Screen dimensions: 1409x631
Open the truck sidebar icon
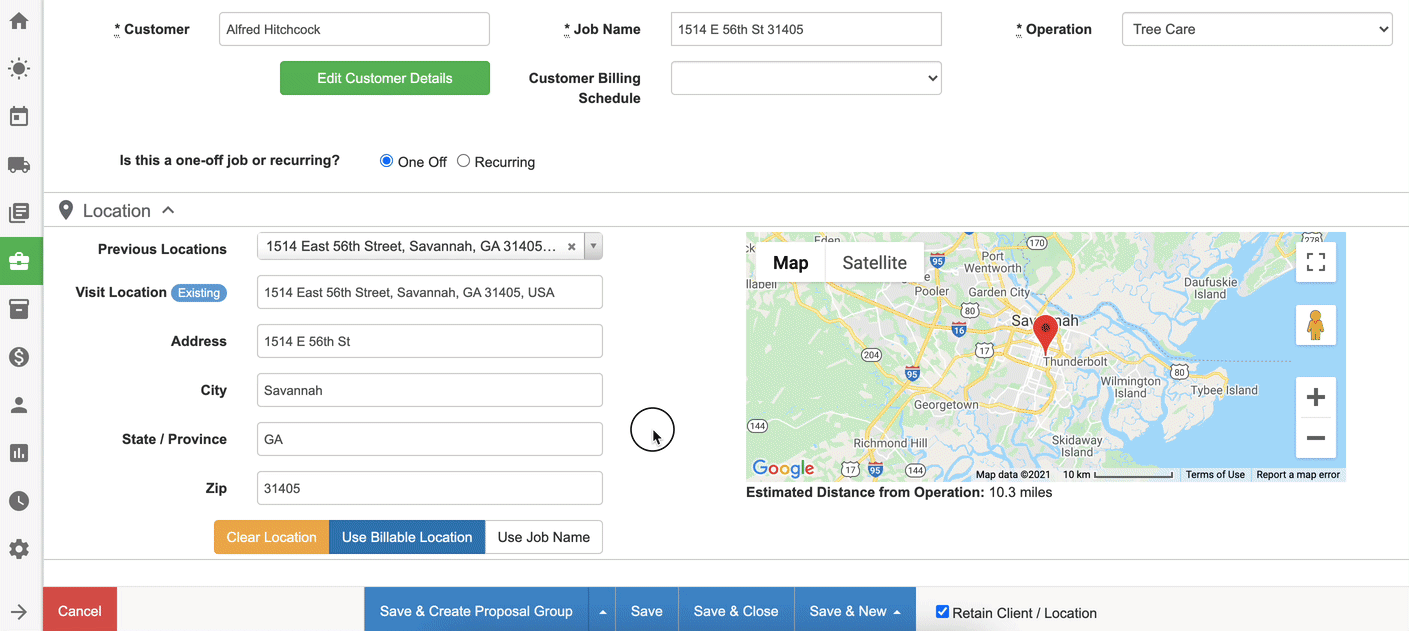pos(19,165)
